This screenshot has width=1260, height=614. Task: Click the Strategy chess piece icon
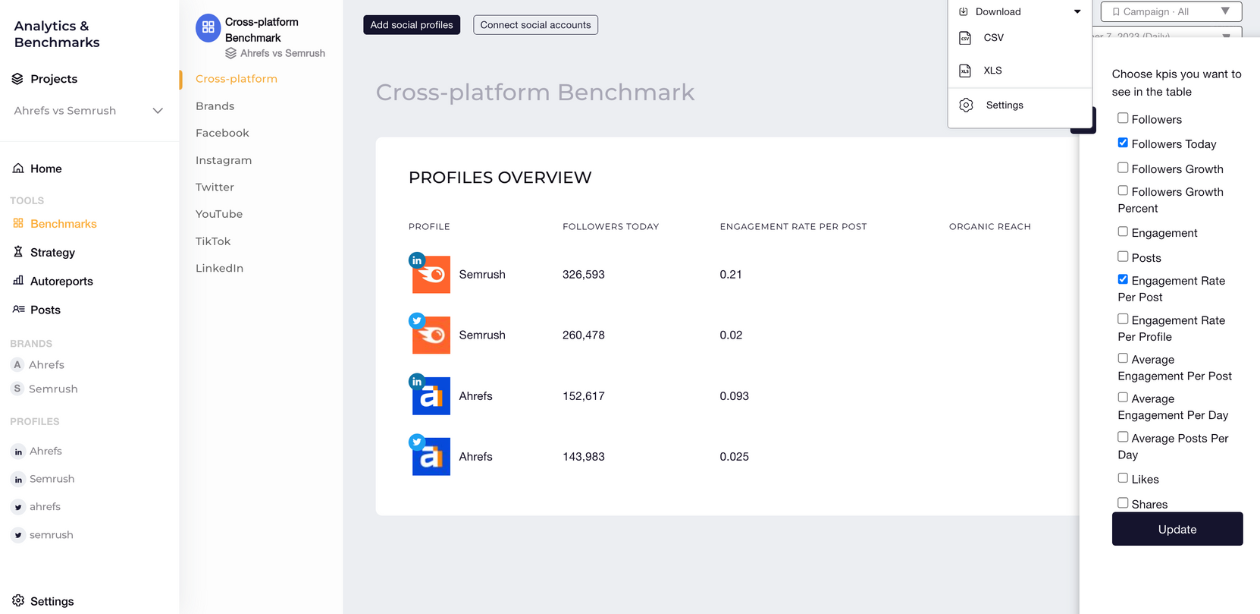(18, 252)
